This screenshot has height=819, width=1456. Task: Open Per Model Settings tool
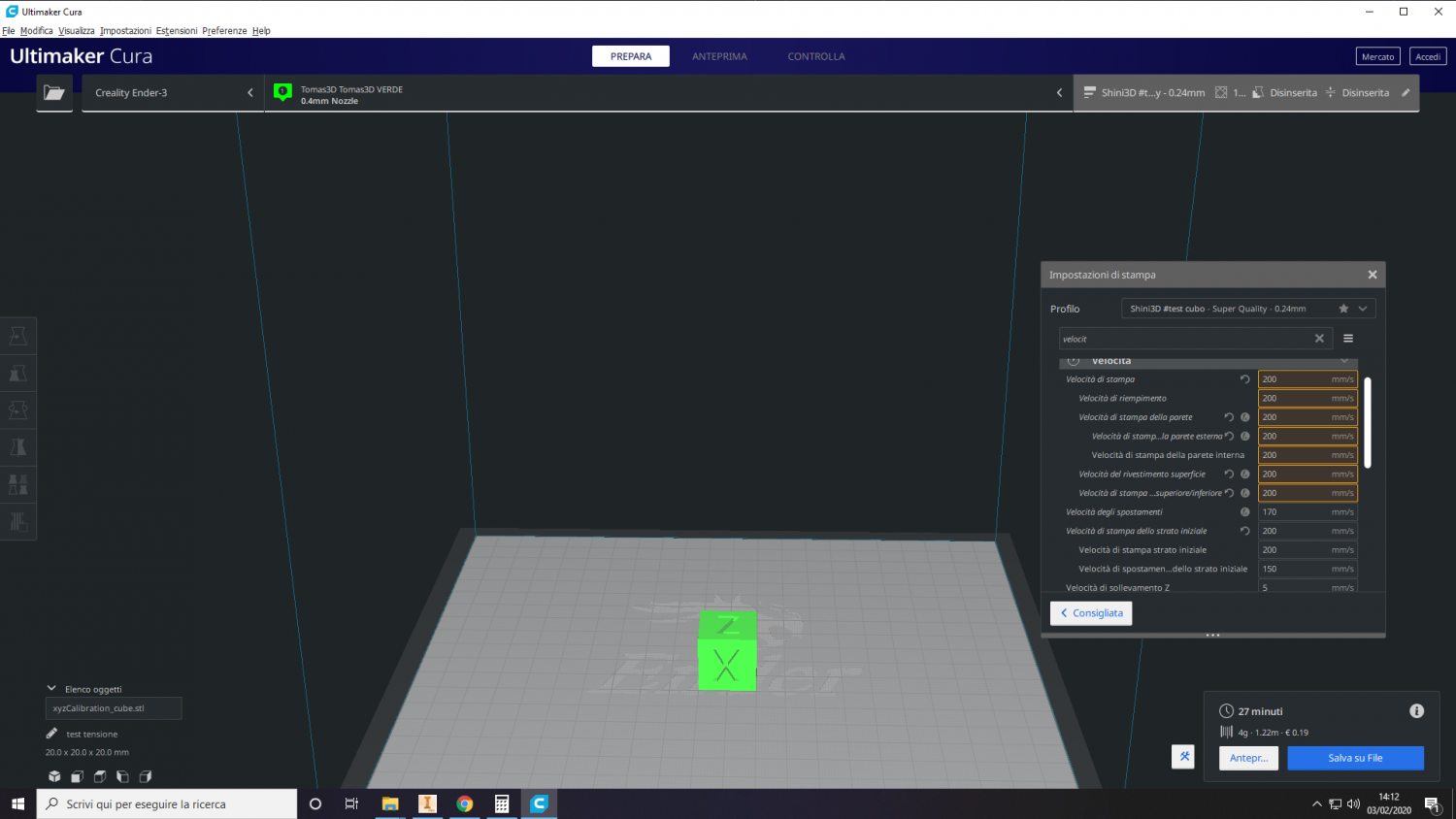point(18,484)
